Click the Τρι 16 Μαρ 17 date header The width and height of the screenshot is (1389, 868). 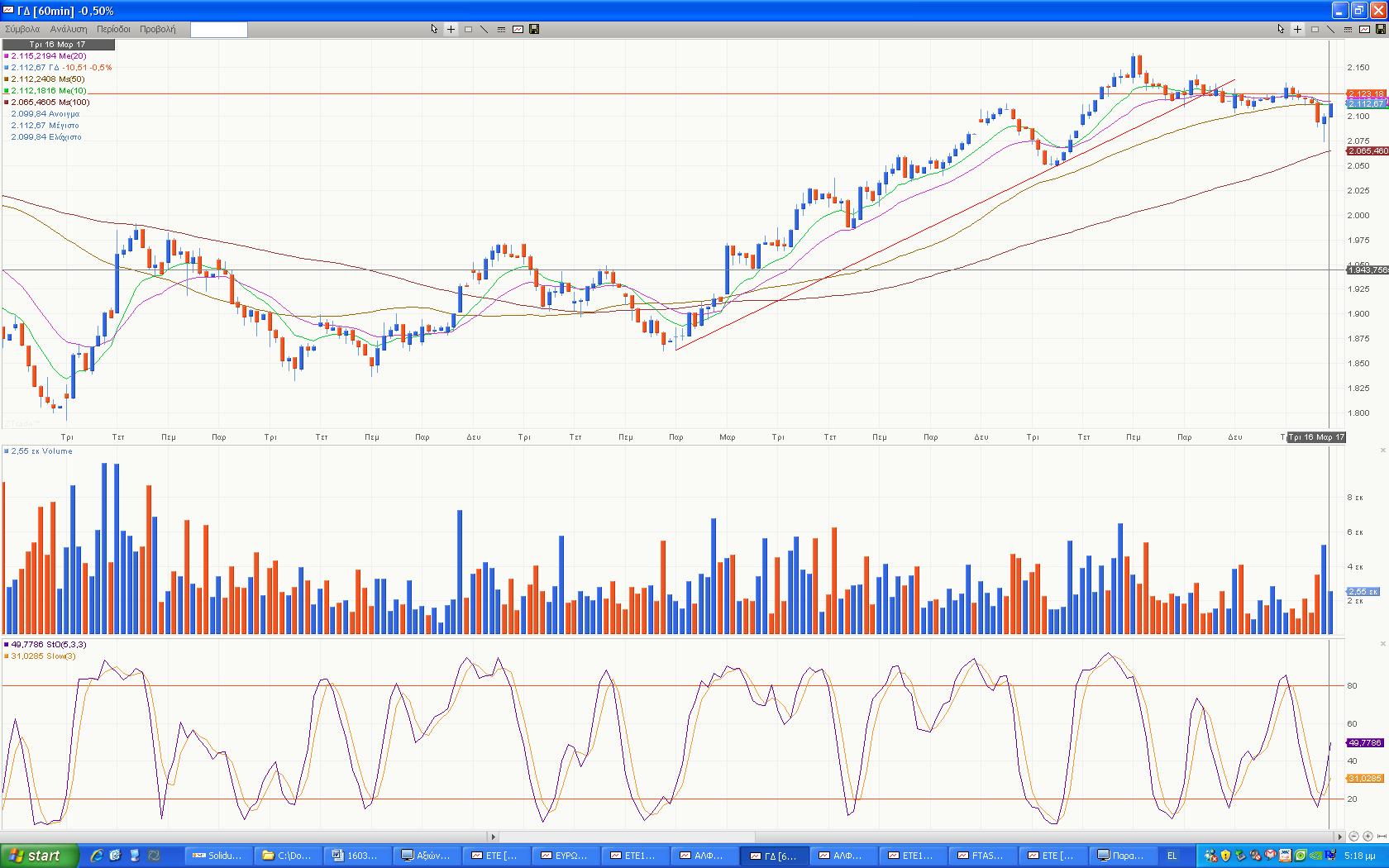click(58, 45)
